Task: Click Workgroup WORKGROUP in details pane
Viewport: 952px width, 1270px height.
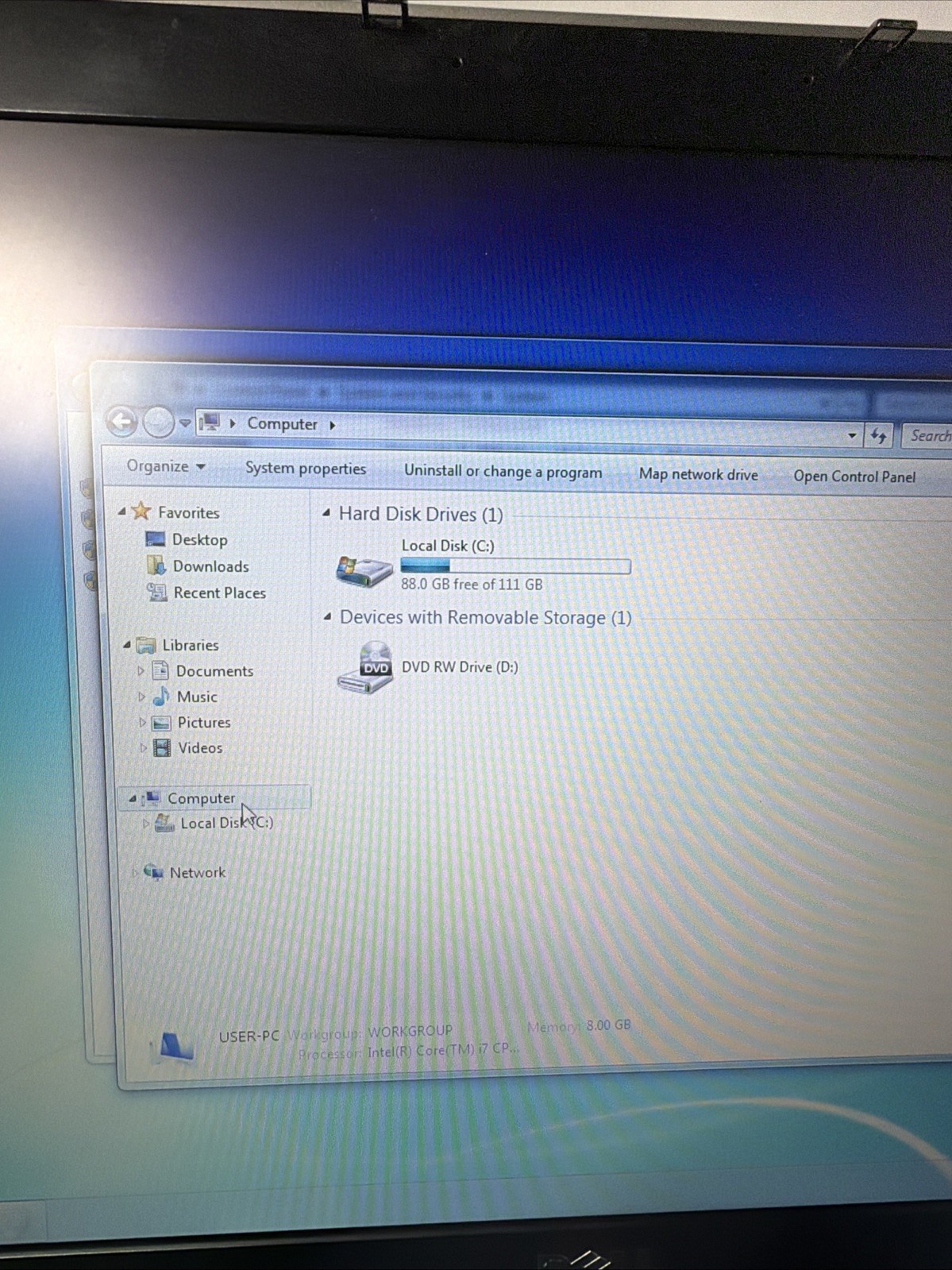Action: pyautogui.click(x=369, y=1032)
